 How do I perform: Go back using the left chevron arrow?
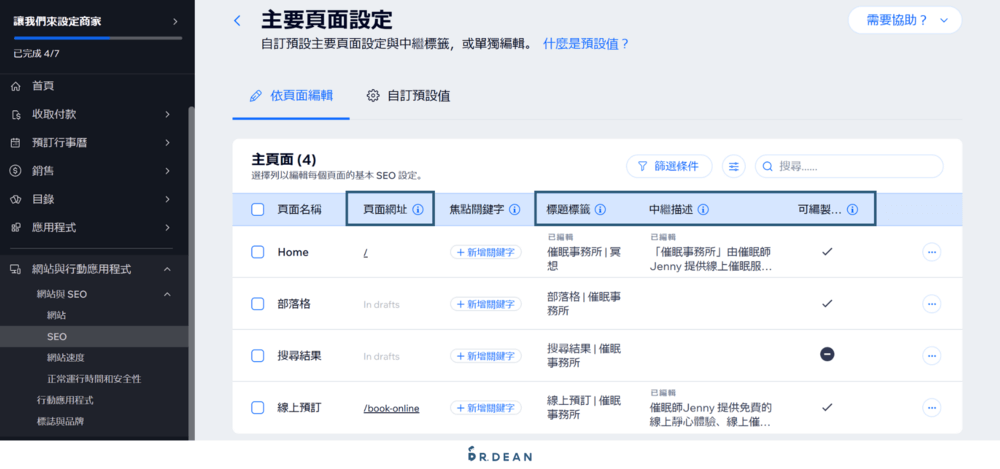pyautogui.click(x=237, y=20)
